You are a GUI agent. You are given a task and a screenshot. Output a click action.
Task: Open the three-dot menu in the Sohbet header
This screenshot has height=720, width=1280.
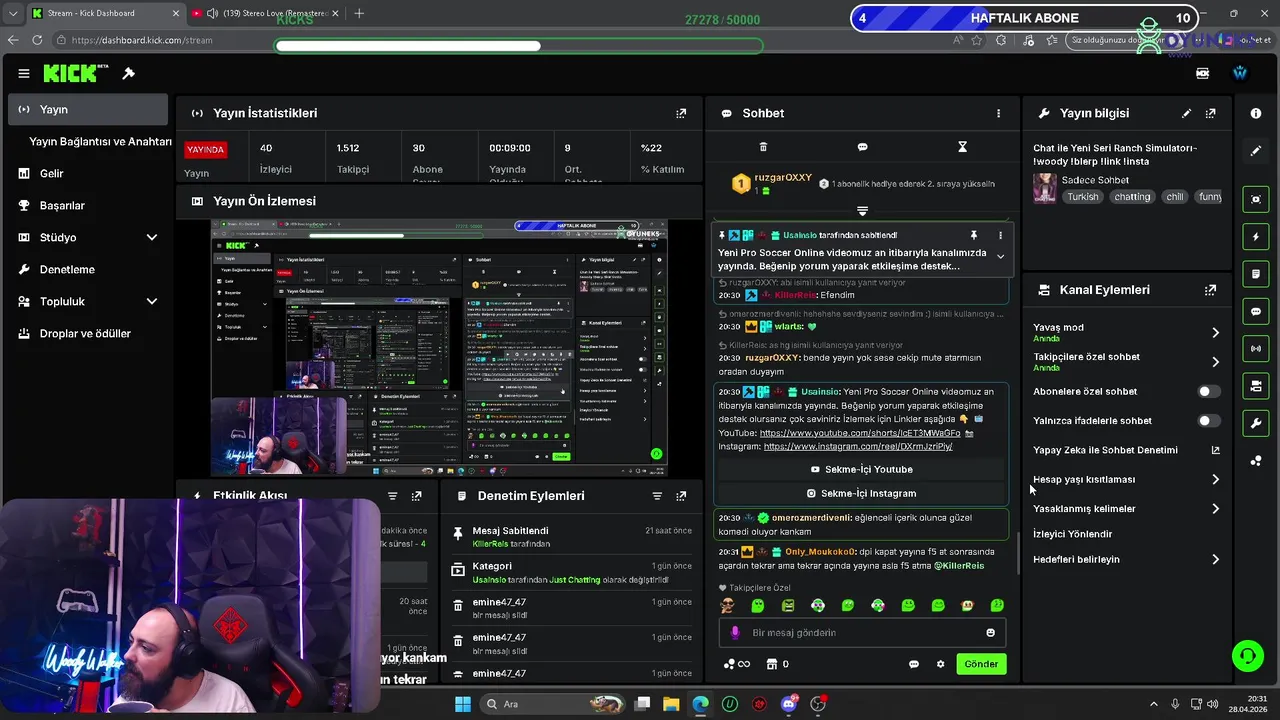pos(998,113)
